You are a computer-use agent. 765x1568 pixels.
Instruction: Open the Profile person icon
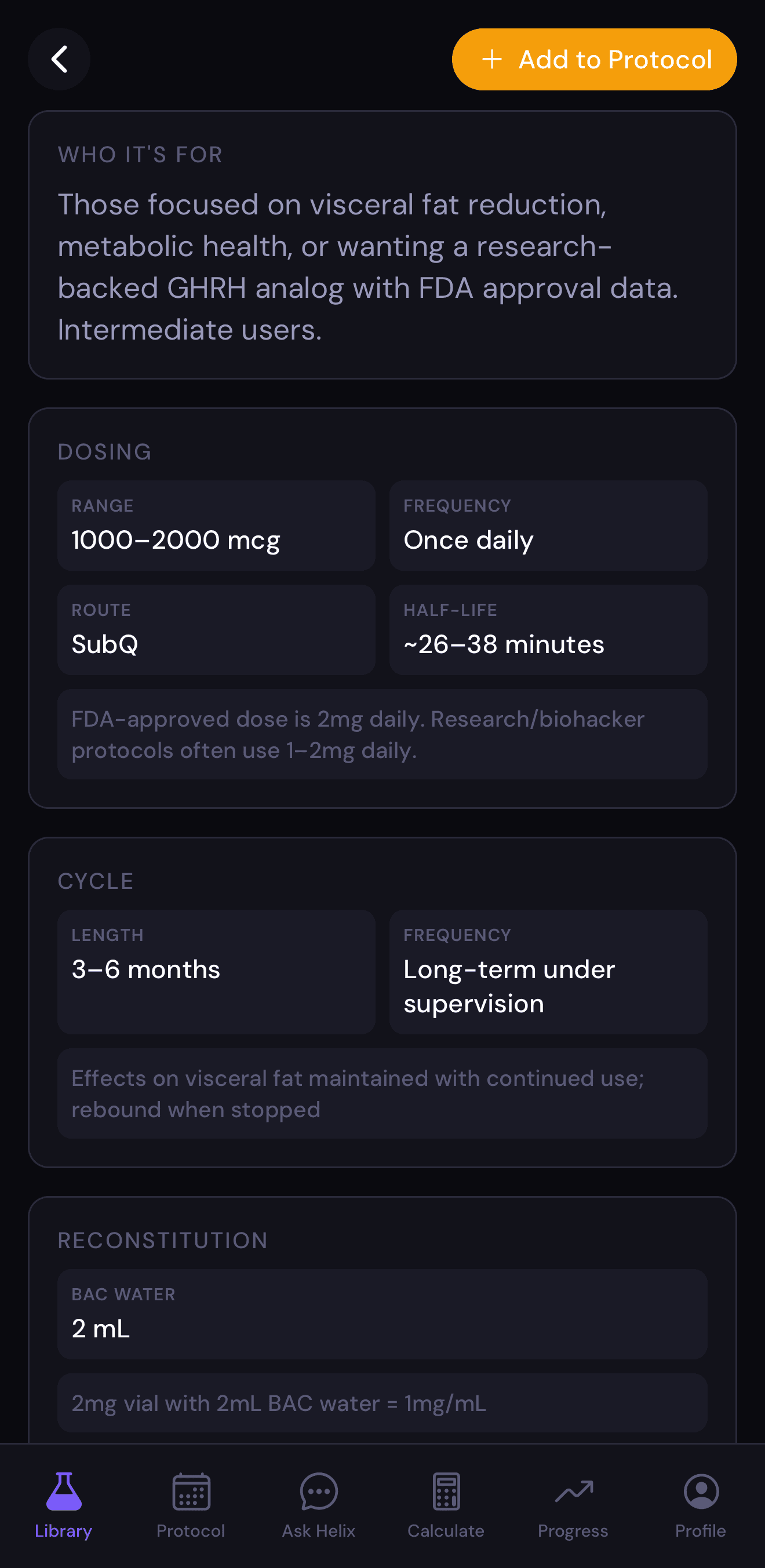[701, 1492]
